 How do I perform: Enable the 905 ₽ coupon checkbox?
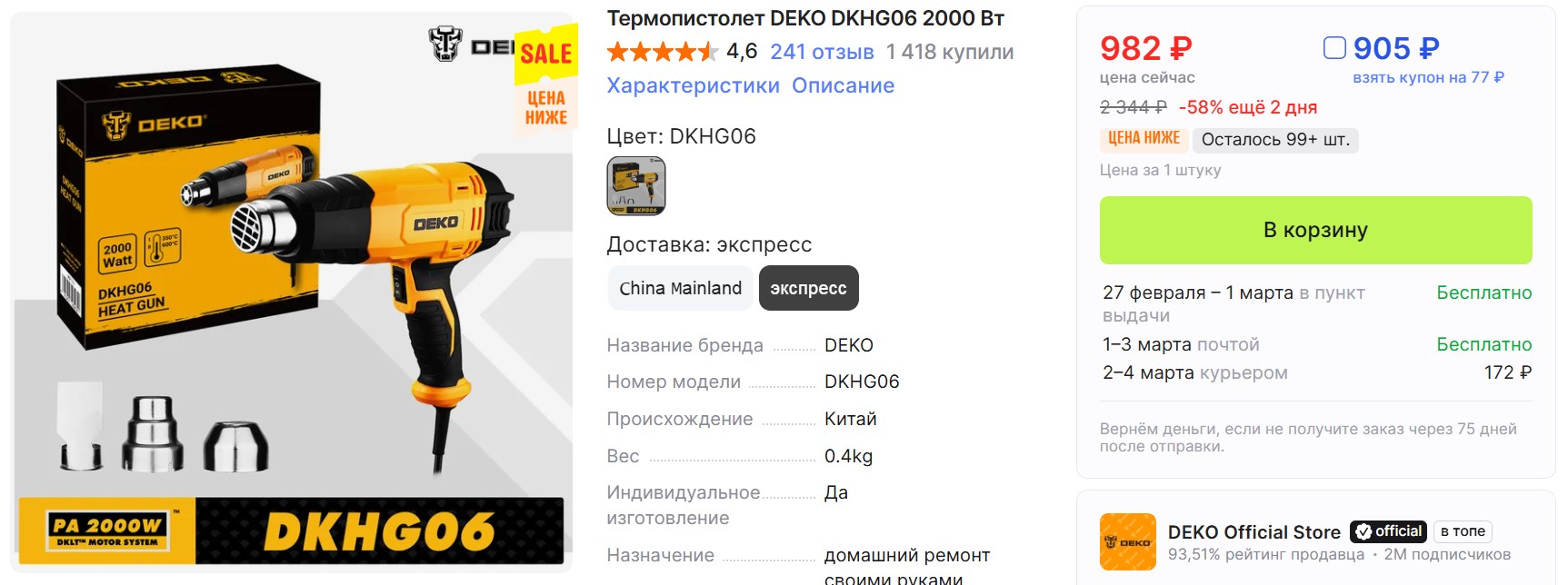tap(1333, 47)
